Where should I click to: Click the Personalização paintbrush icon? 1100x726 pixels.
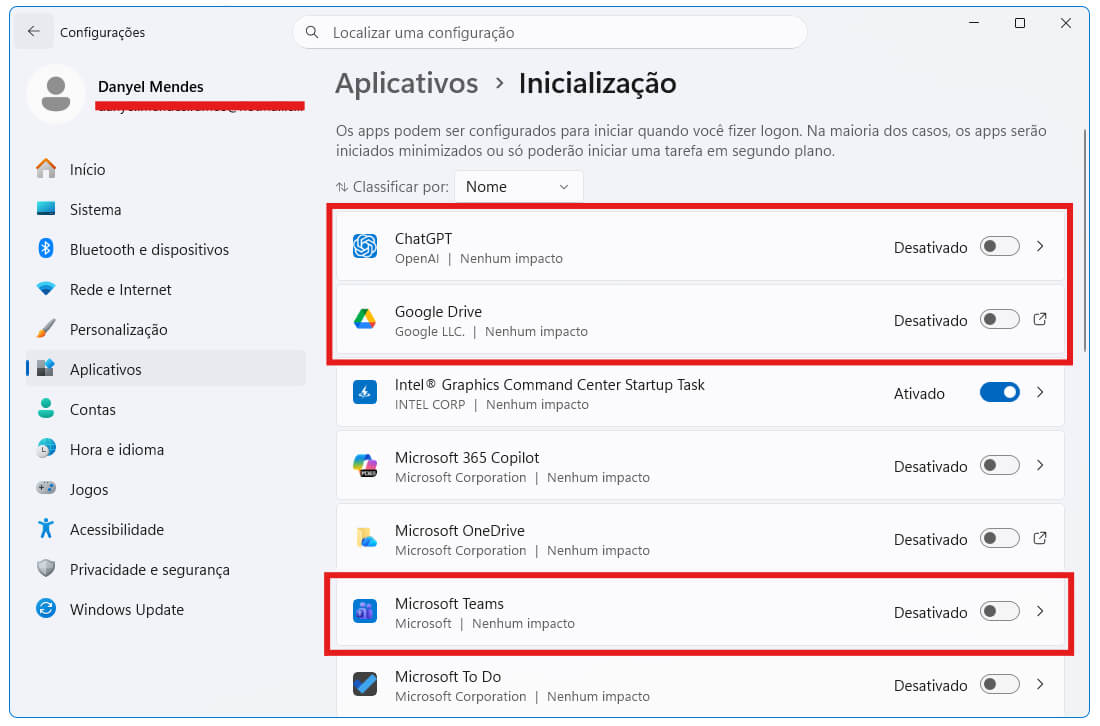46,328
